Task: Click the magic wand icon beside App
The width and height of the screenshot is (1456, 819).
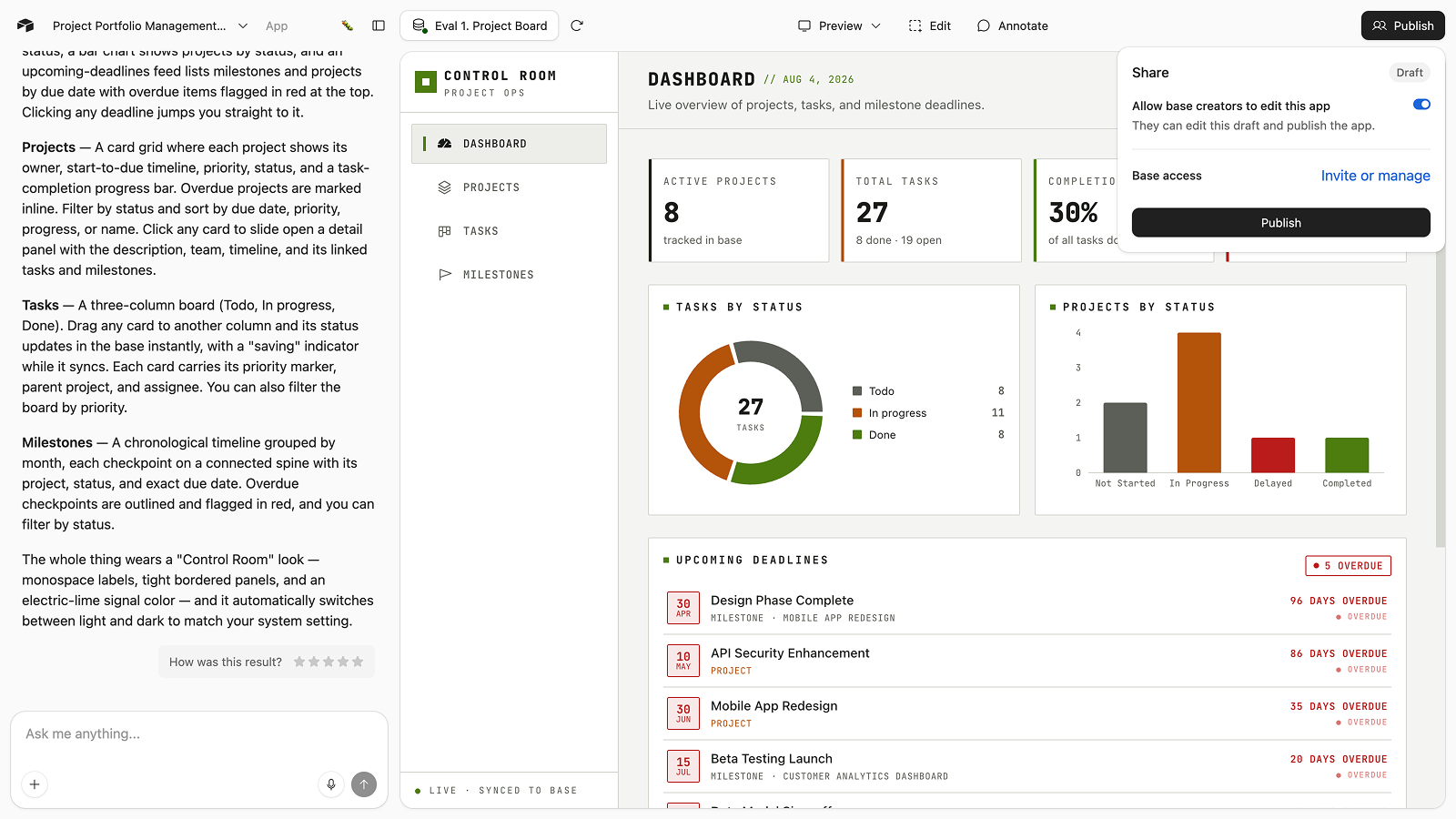Action: [347, 25]
